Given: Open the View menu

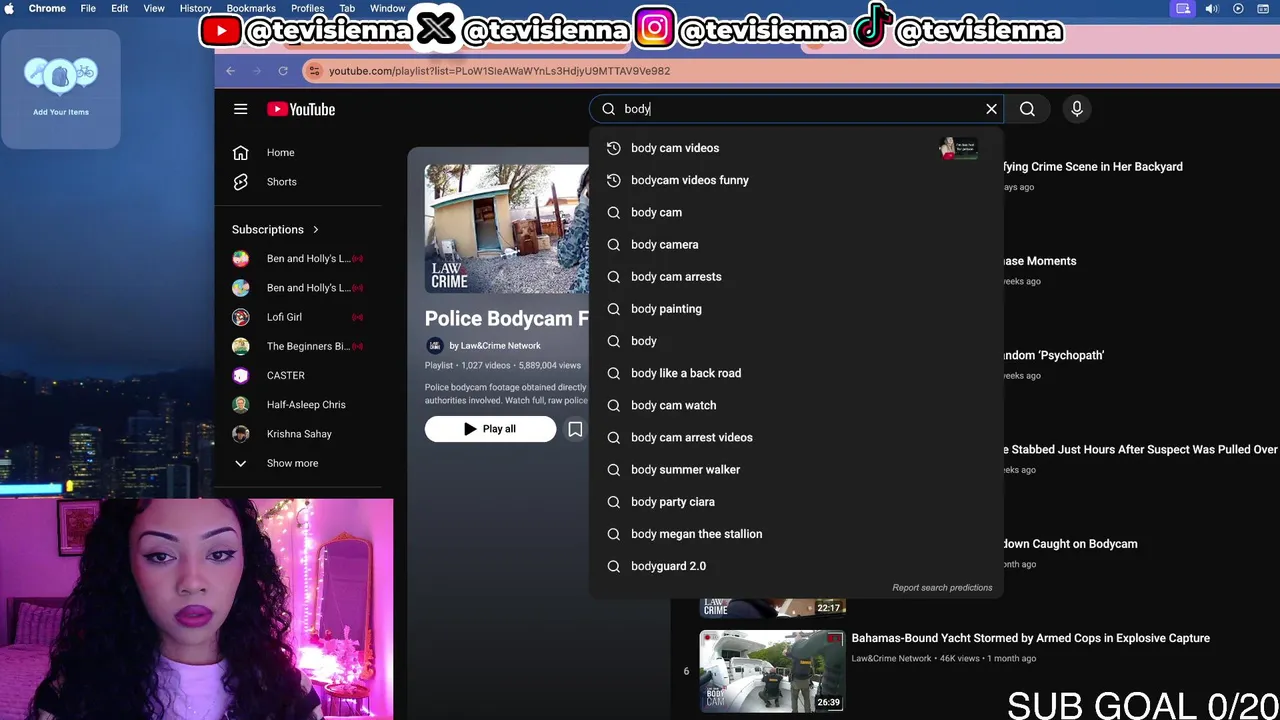Looking at the screenshot, I should click(x=154, y=8).
